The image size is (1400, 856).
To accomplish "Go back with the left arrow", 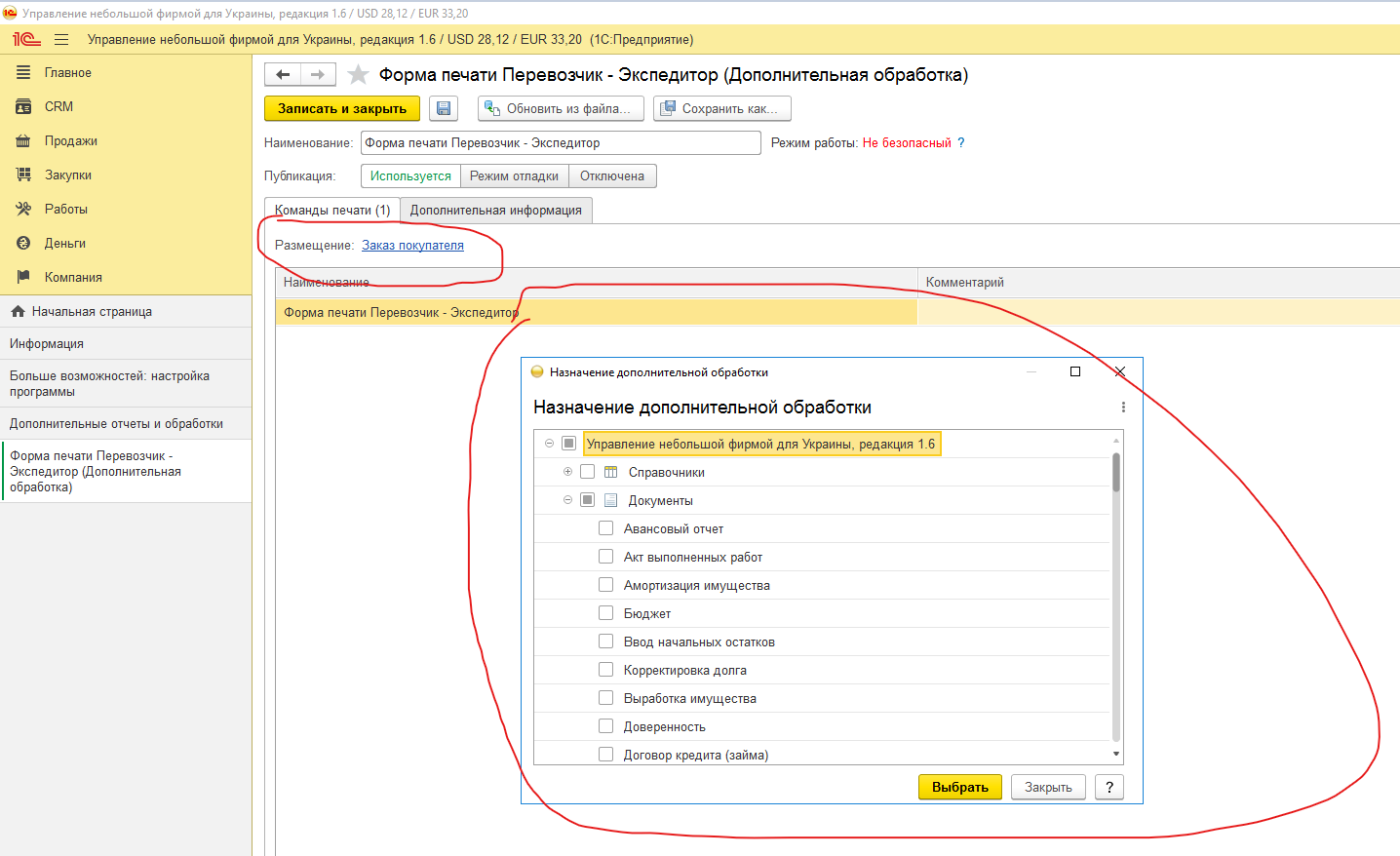I will coord(283,74).
